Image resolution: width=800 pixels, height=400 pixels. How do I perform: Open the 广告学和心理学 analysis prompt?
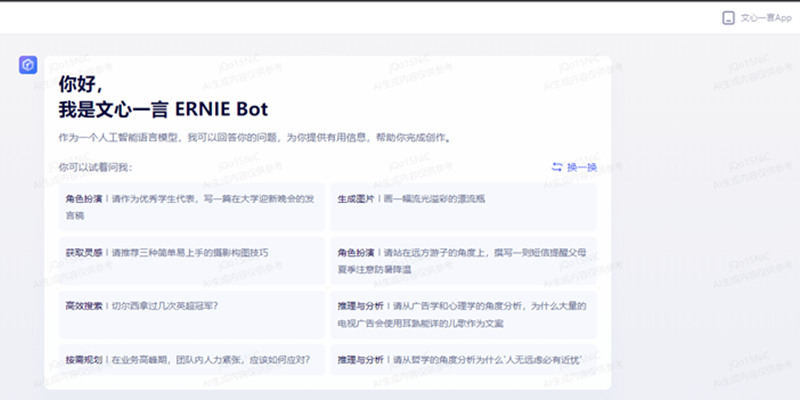(463, 314)
